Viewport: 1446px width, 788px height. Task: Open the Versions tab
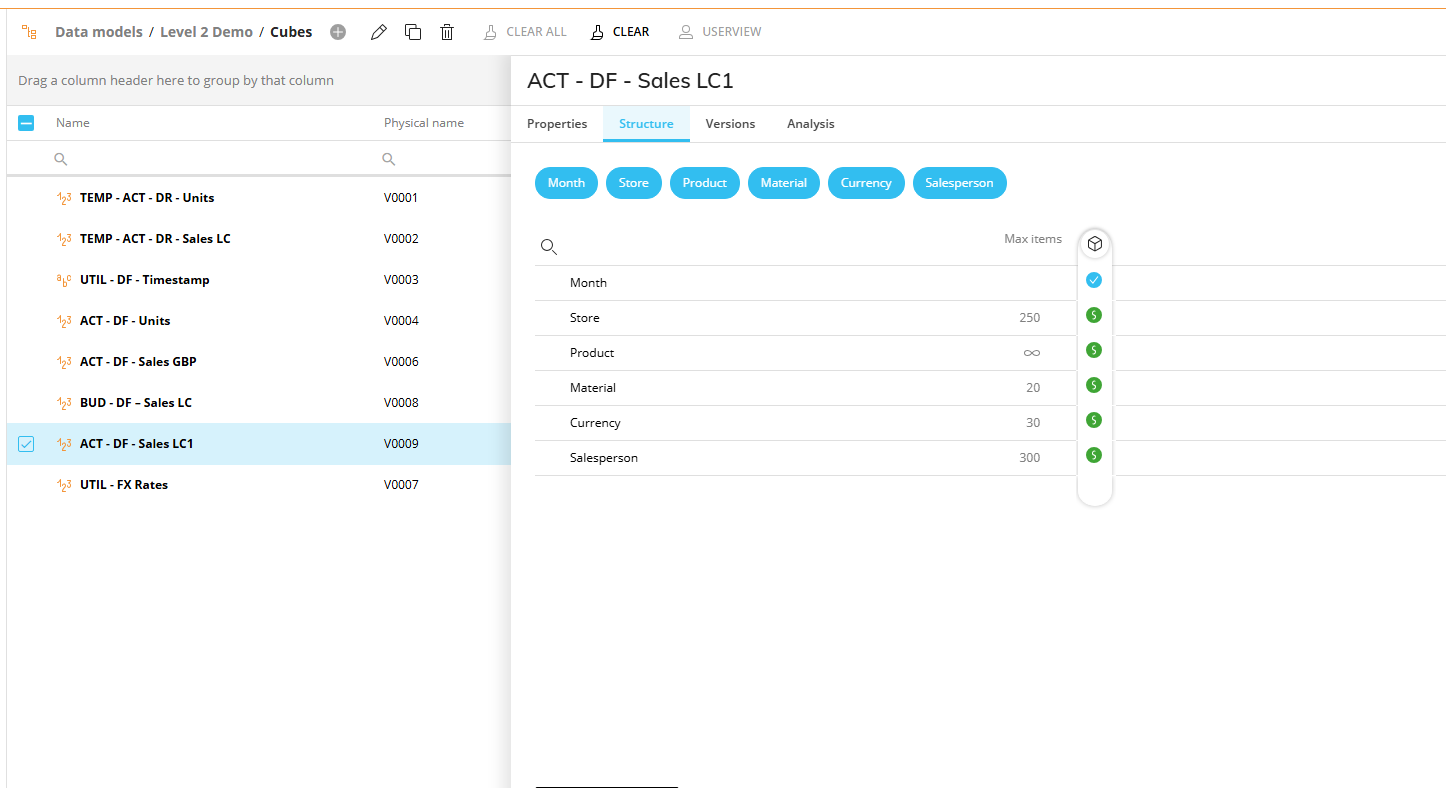[x=730, y=124]
